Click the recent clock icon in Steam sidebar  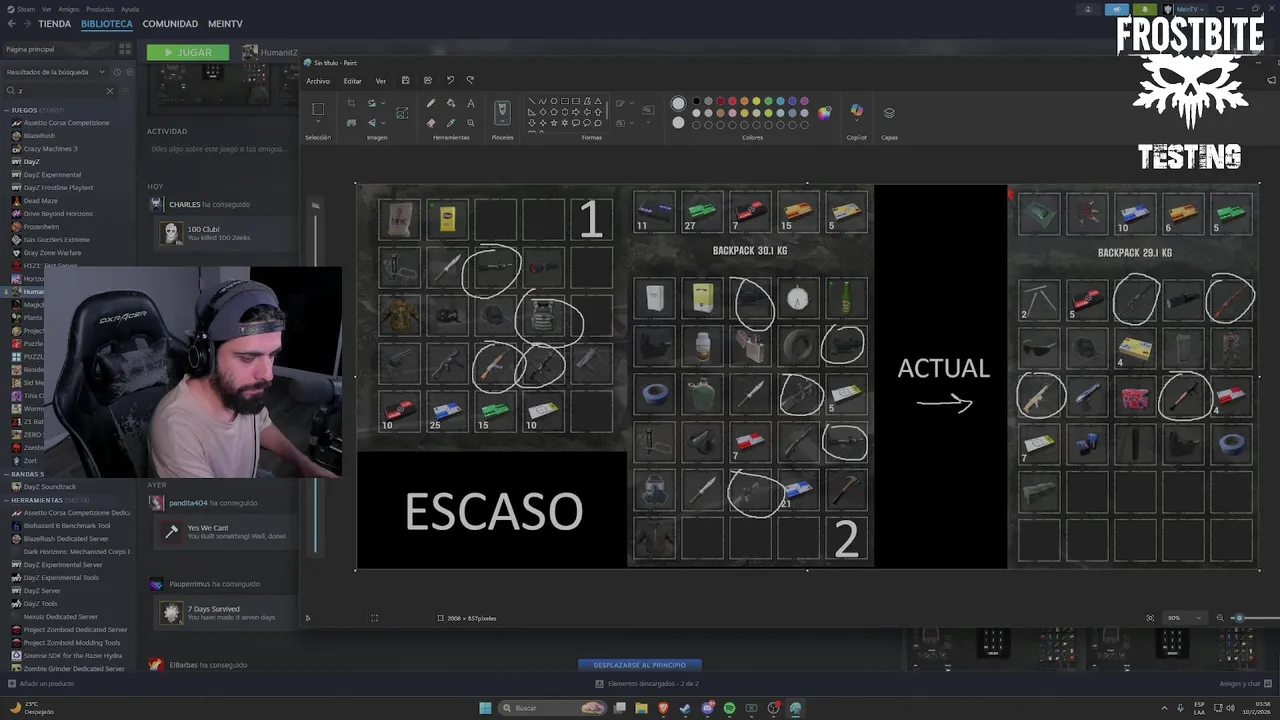click(117, 72)
